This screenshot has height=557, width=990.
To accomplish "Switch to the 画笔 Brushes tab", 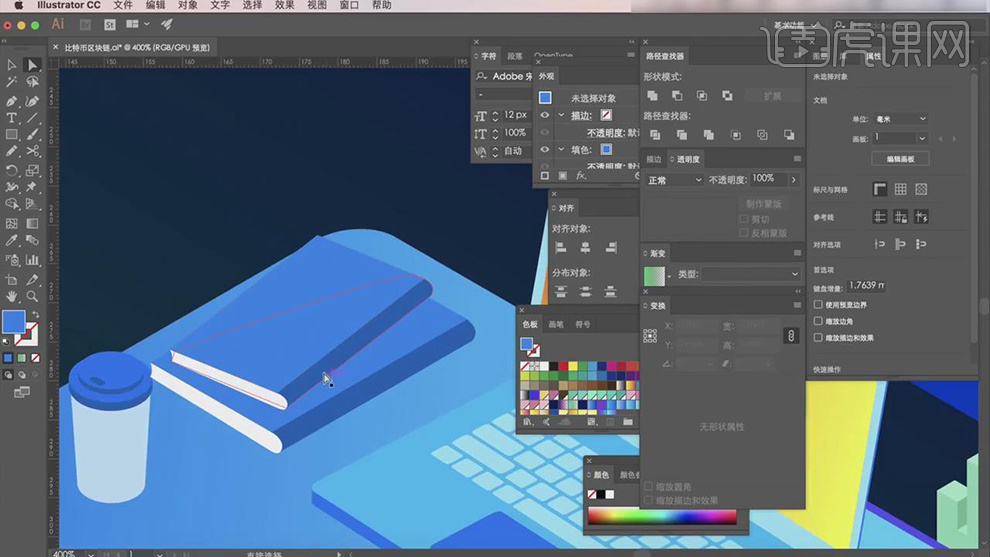I will (556, 325).
